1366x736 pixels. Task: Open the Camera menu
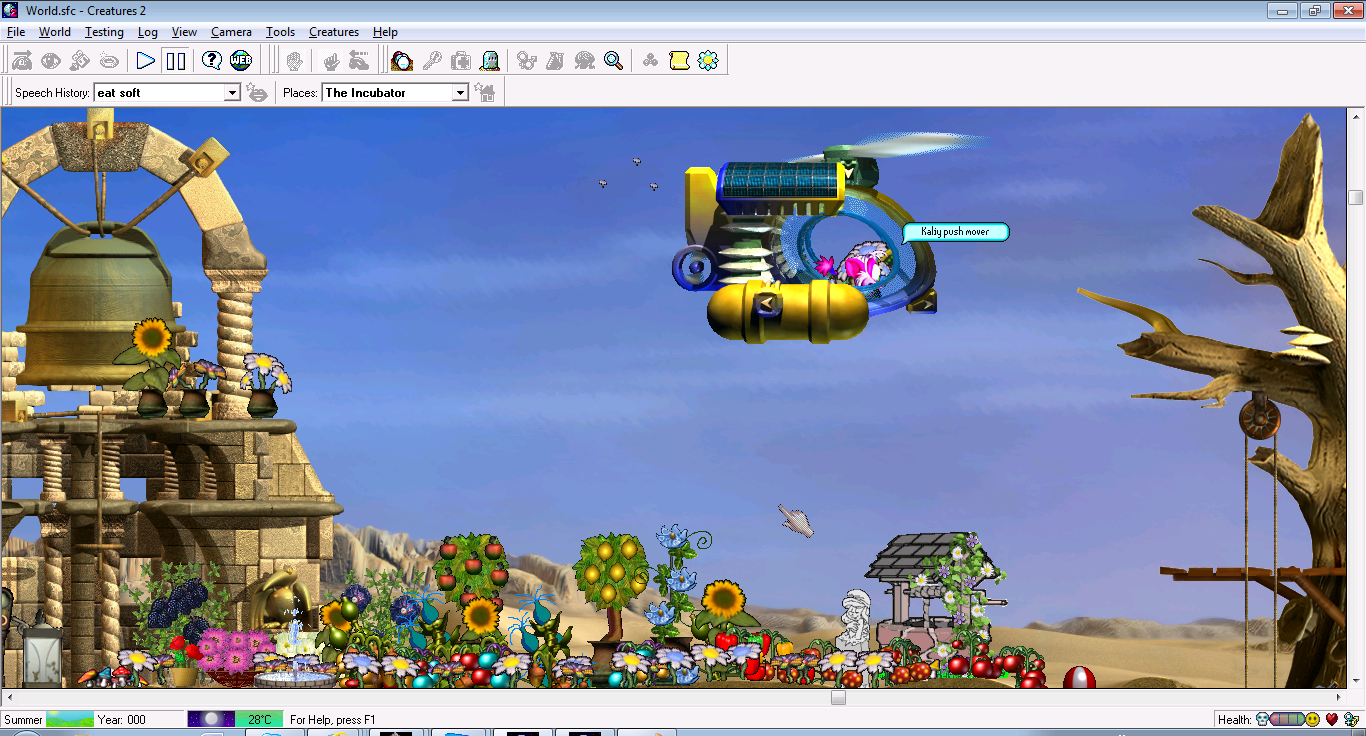231,32
